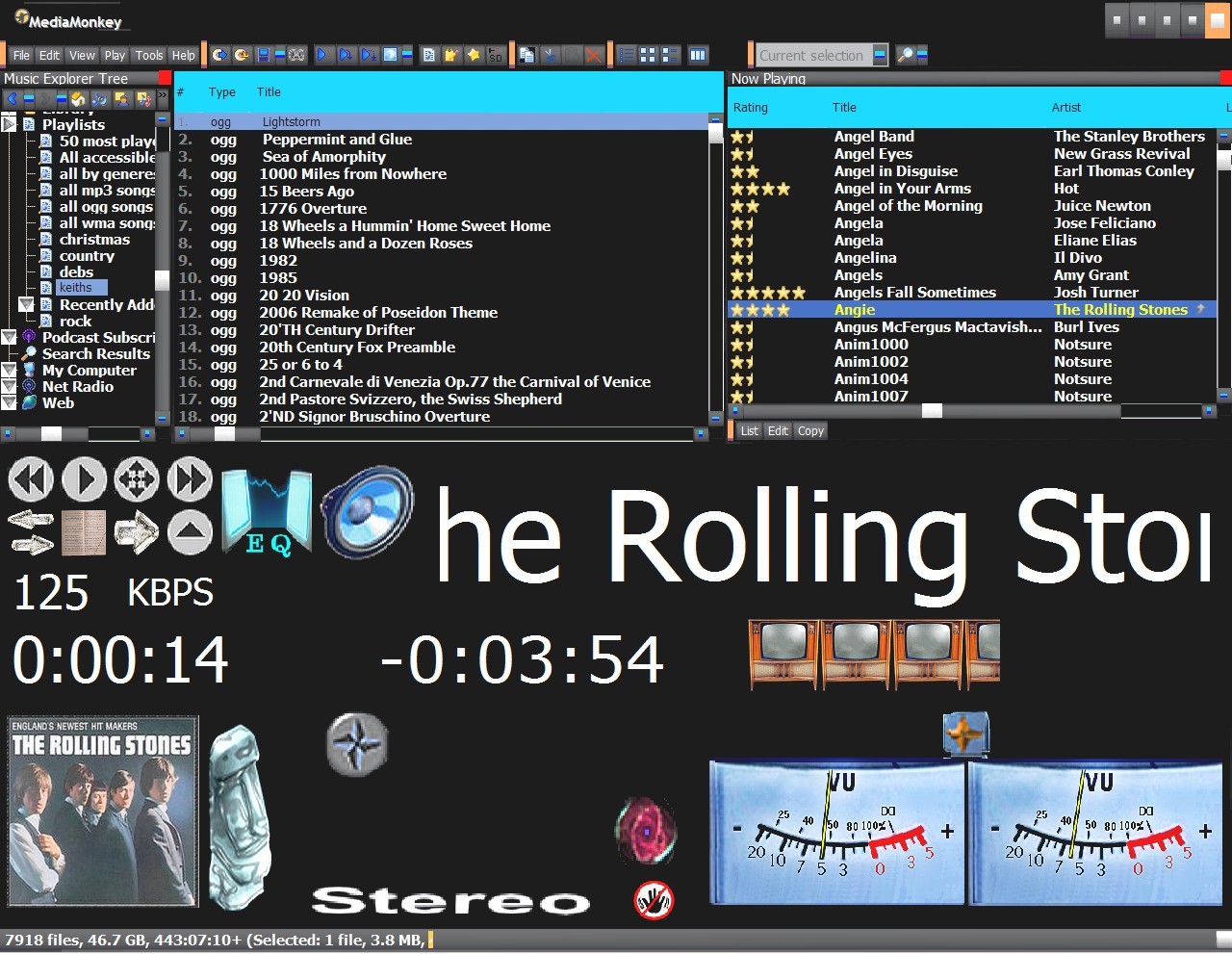Image resolution: width=1232 pixels, height=954 pixels.
Task: Click the Rolling Stones album art thumbnail
Action: coord(103,811)
